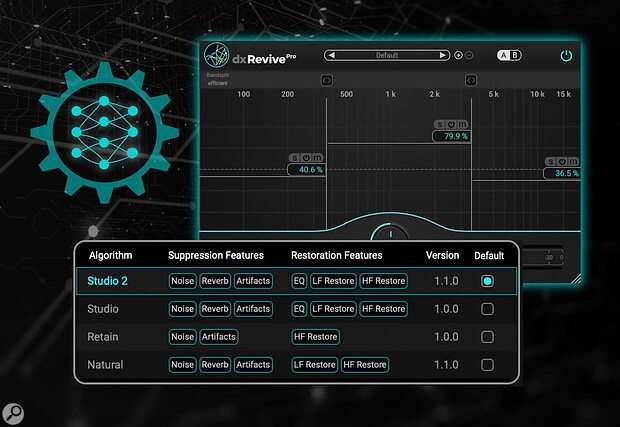Remove a band with the minus icon
The width and height of the screenshot is (620, 427).
[x=469, y=55]
